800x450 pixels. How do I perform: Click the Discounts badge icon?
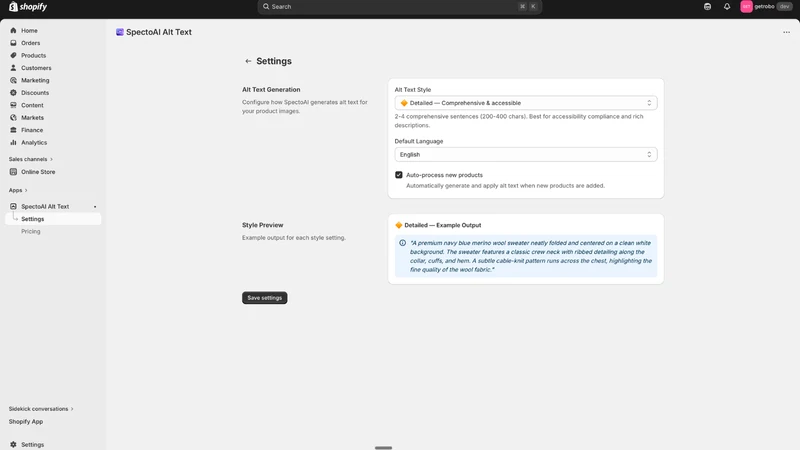[x=13, y=92]
